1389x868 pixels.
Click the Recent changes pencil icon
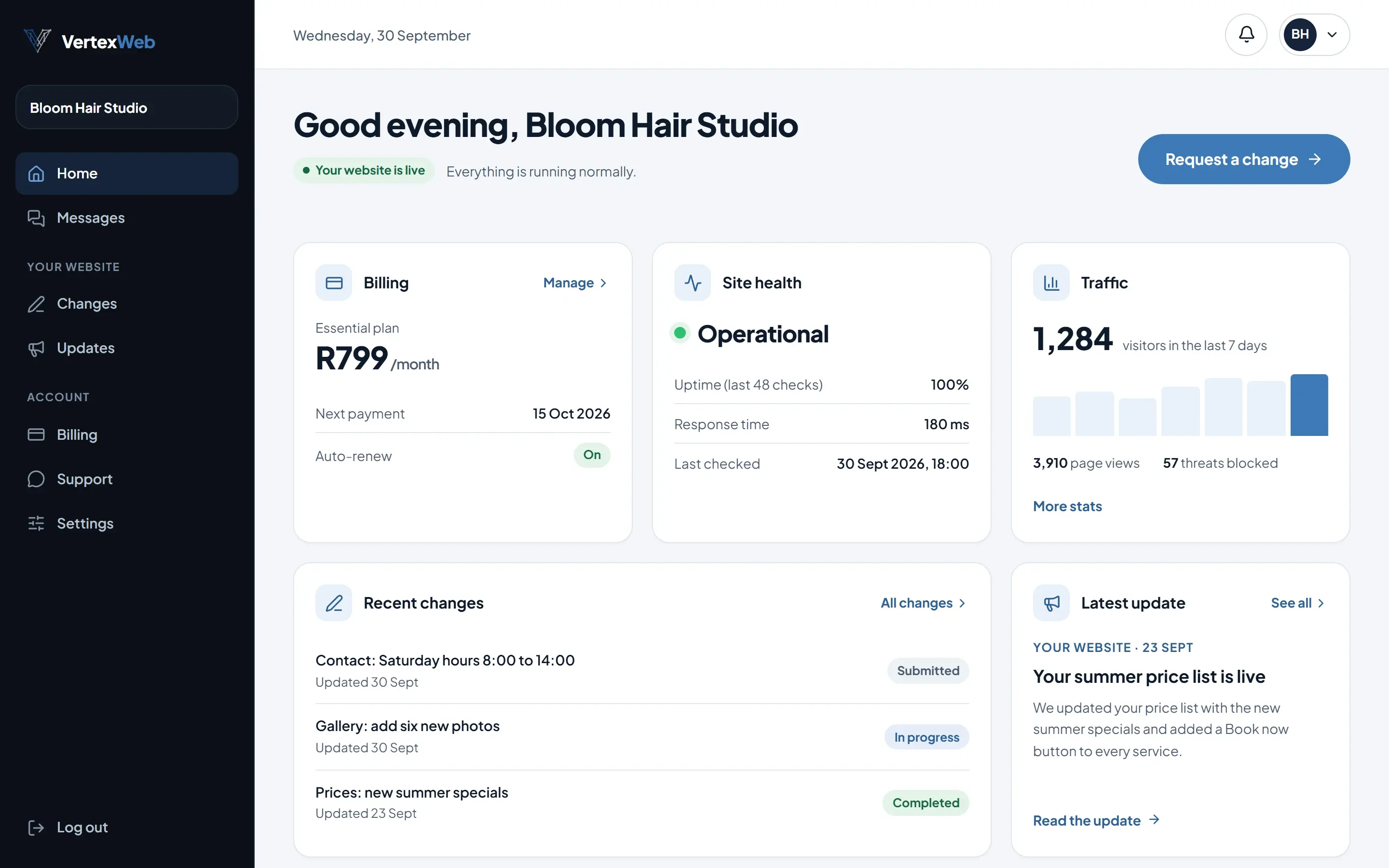(x=333, y=603)
